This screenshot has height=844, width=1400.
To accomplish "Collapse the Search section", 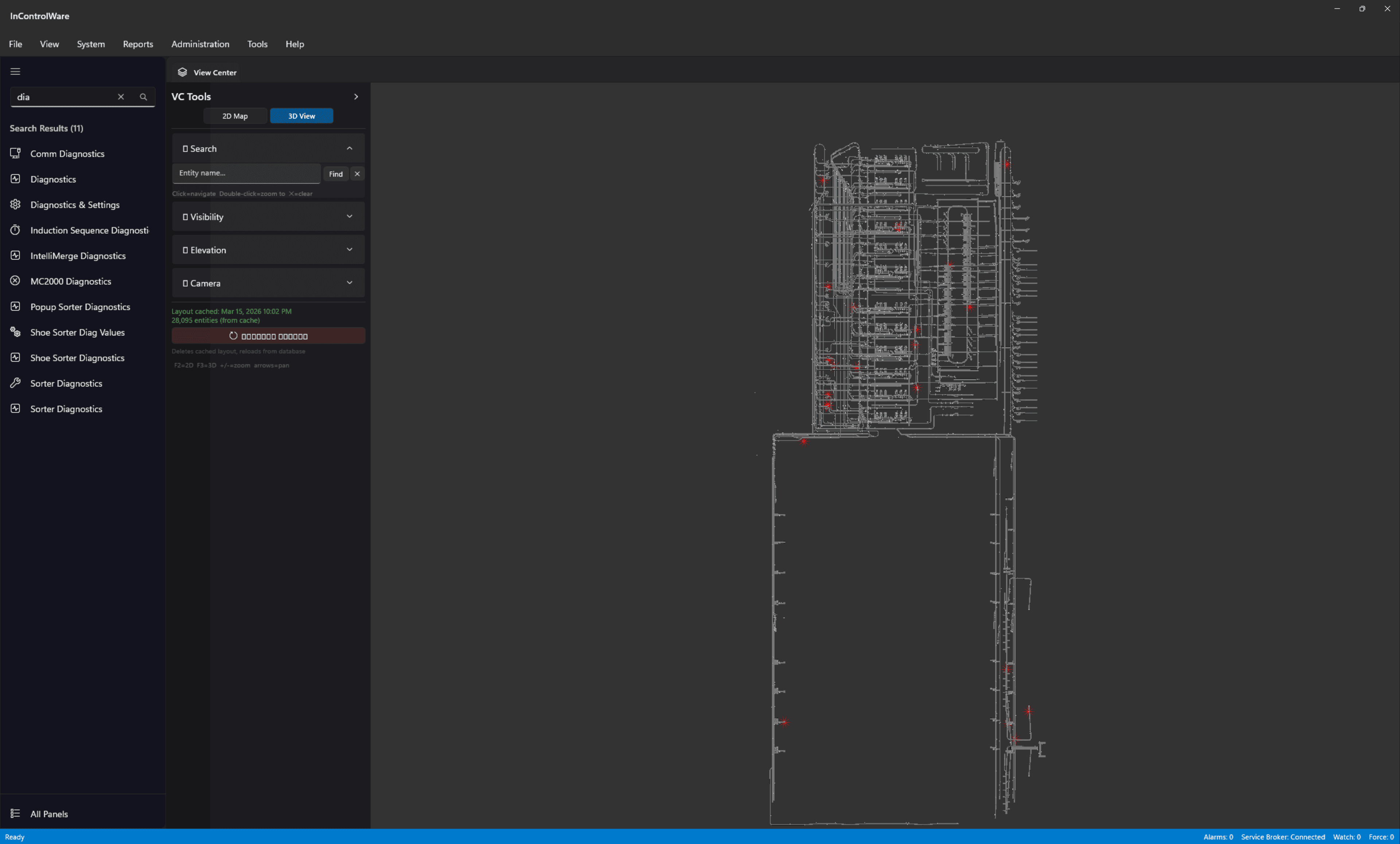I will pos(349,148).
